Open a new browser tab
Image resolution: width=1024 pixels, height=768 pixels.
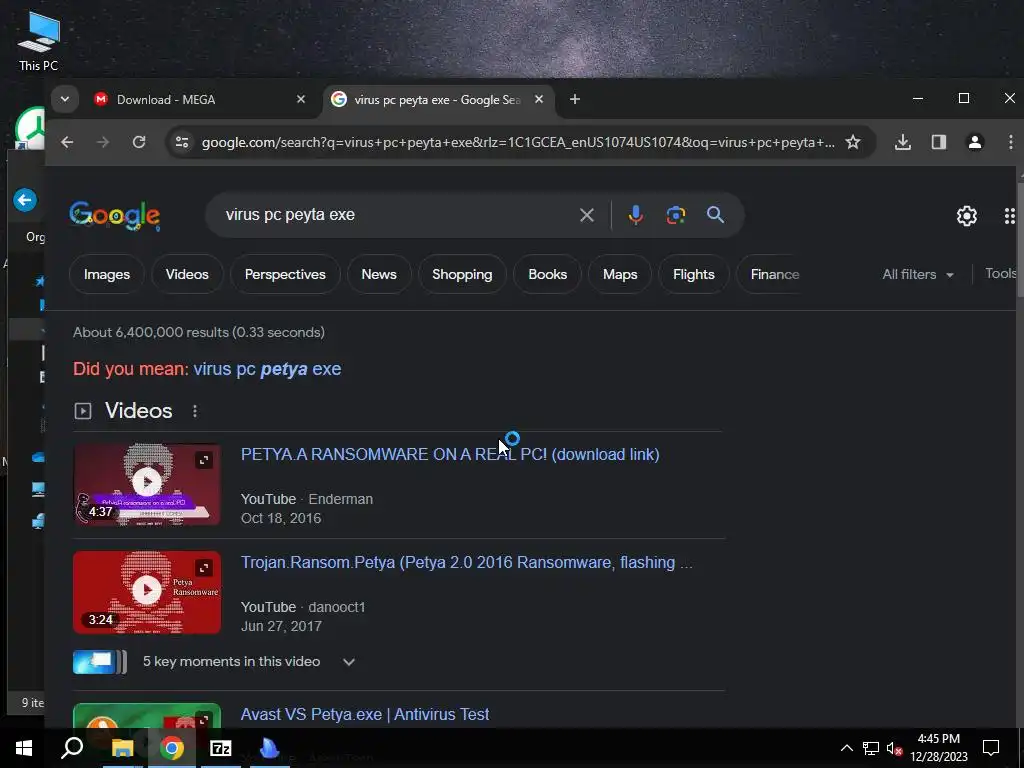tap(575, 99)
